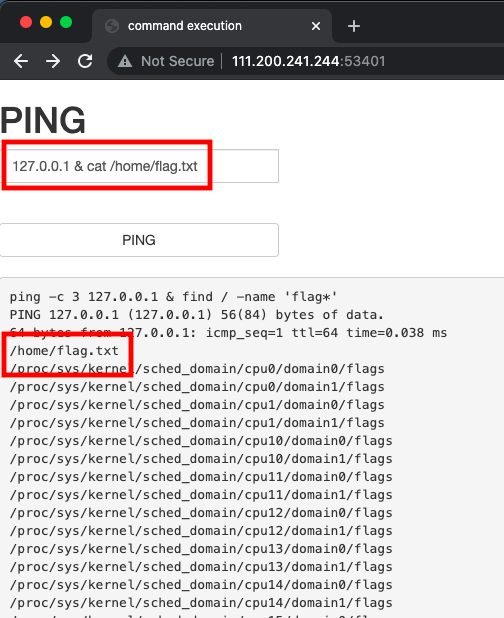Click the cpu10/domain0/flags output line
The height and width of the screenshot is (618, 504).
point(201,441)
